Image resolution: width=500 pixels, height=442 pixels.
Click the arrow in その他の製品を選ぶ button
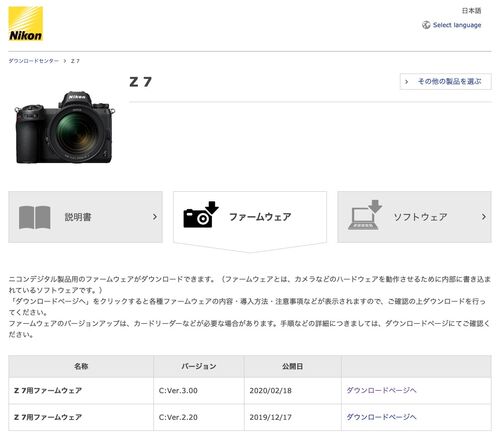[x=406, y=81]
